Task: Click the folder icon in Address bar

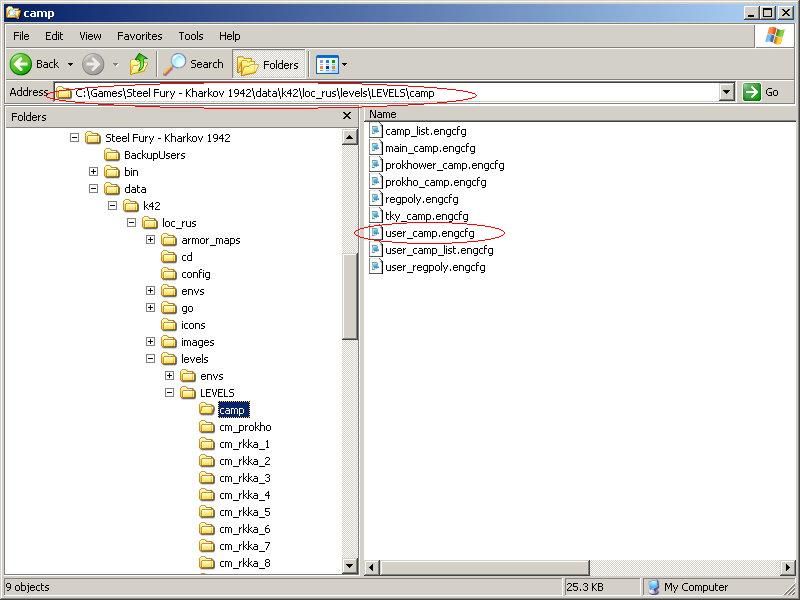Action: tap(64, 93)
